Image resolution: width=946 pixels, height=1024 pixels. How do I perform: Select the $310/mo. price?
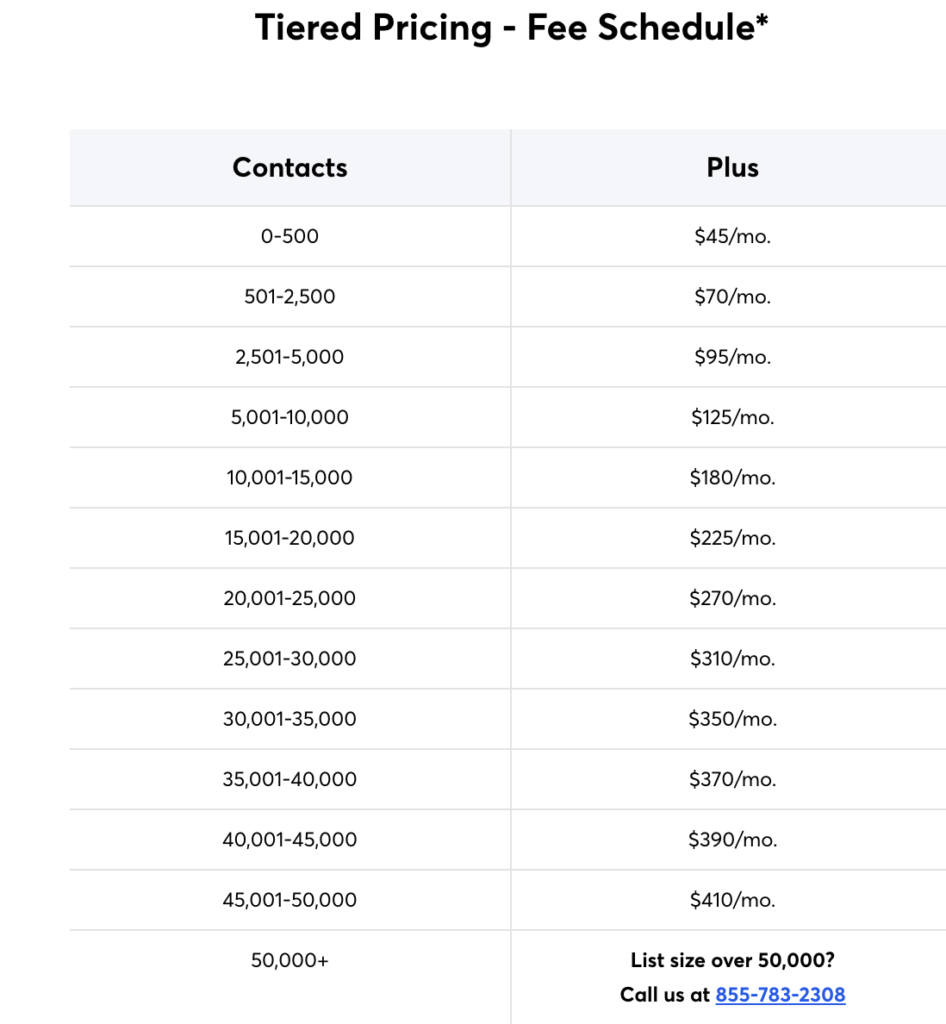(x=732, y=659)
